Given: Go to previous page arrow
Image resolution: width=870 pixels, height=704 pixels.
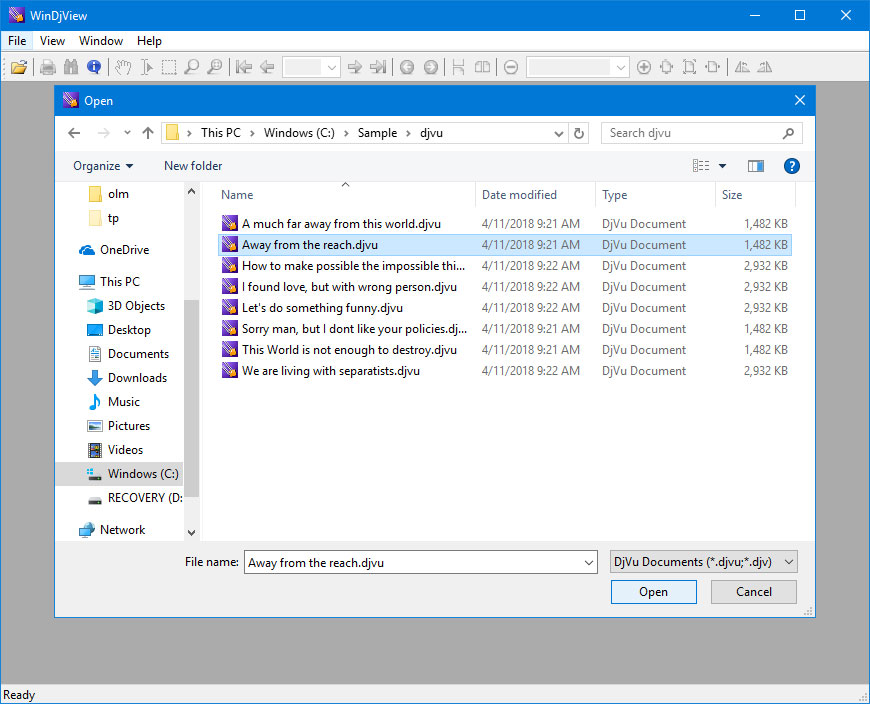Looking at the screenshot, I should point(267,68).
